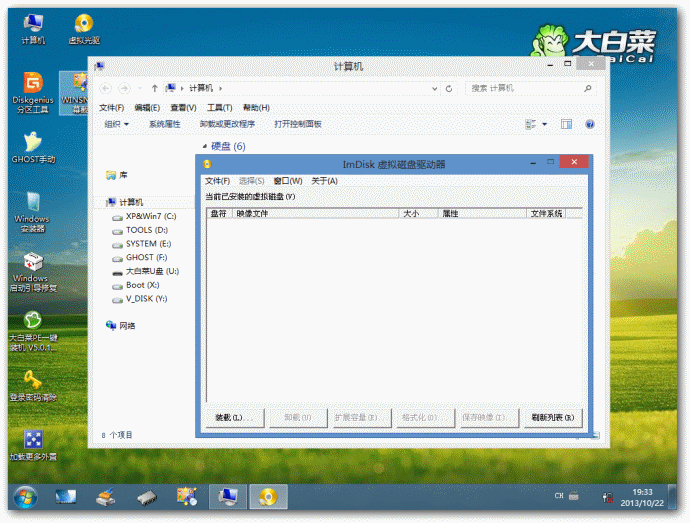690x523 pixels.
Task: Open the memory chip taskbar icon
Action: pos(147,498)
